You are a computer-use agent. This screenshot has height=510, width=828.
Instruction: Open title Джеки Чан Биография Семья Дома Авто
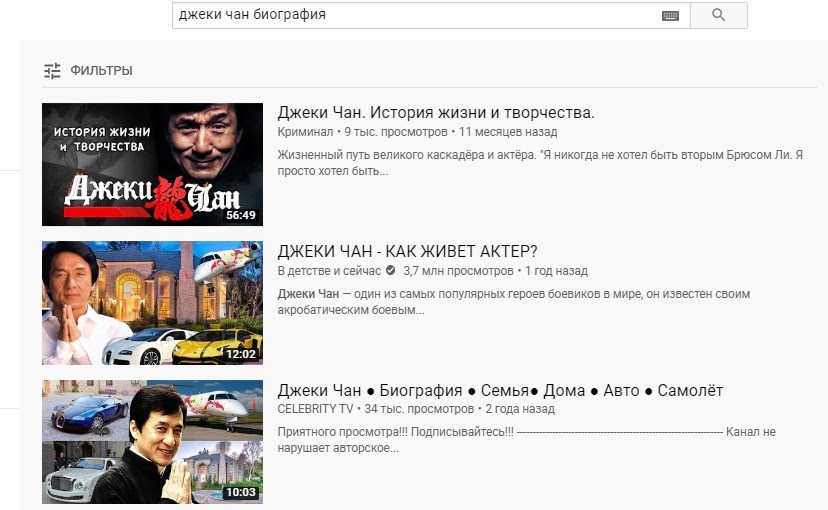click(499, 390)
